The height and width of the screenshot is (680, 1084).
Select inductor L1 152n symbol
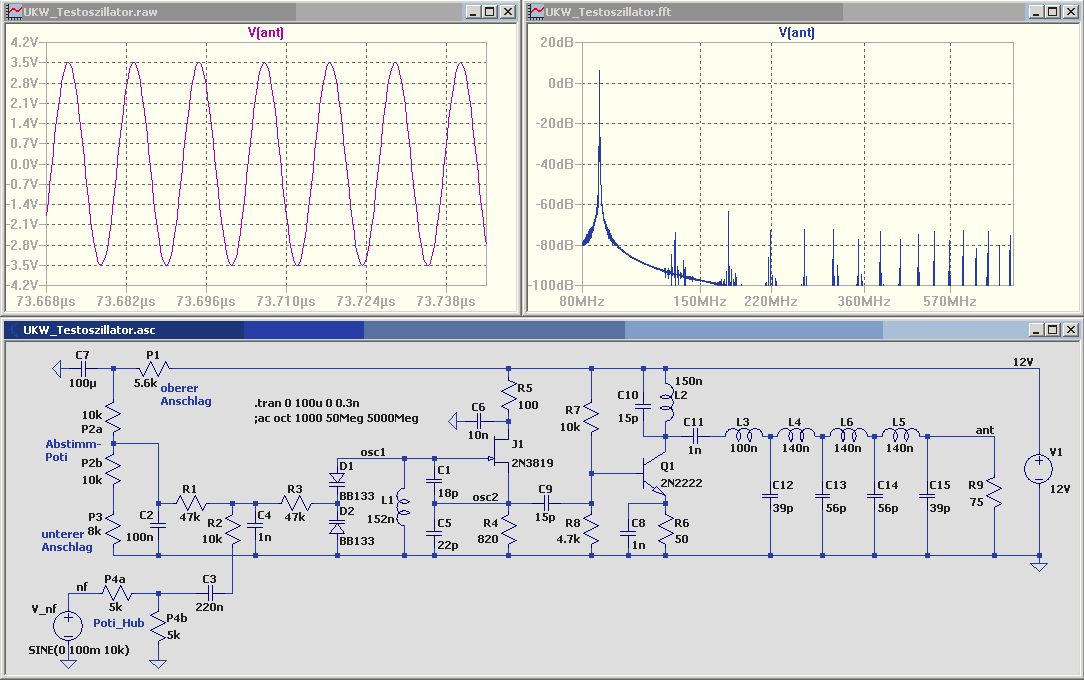(x=403, y=504)
